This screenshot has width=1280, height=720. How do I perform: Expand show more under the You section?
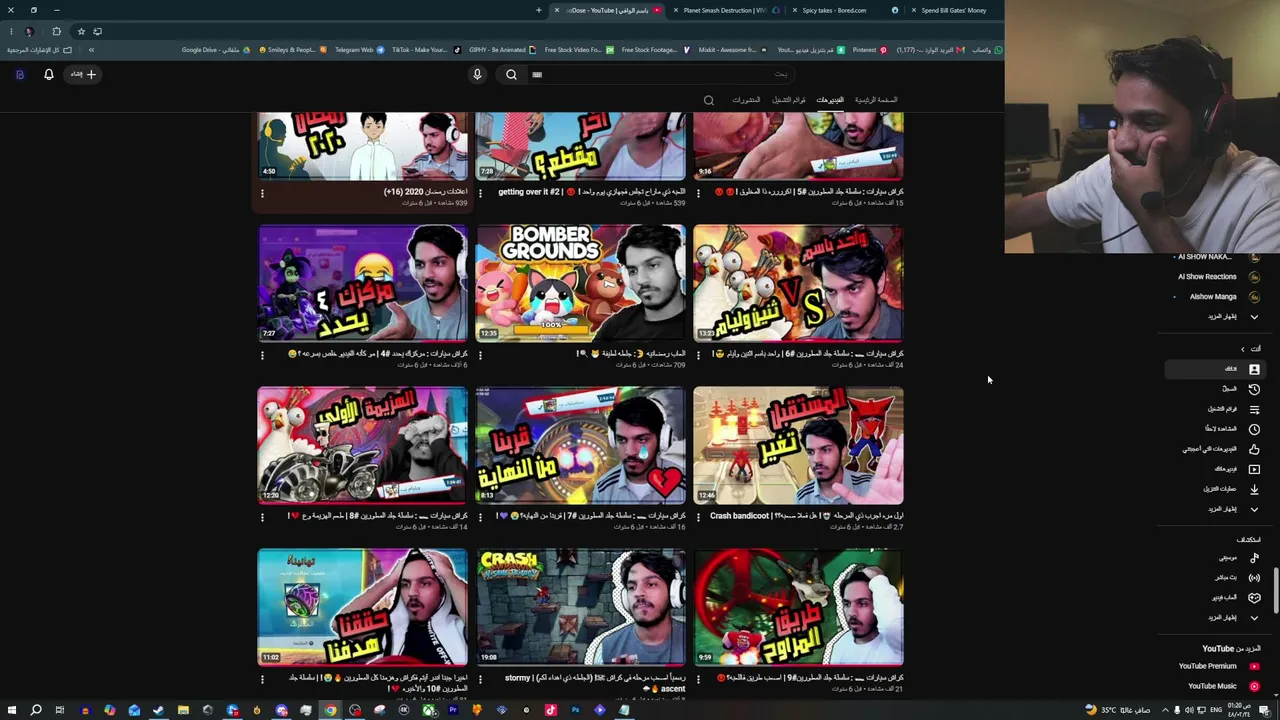pyautogui.click(x=1232, y=509)
